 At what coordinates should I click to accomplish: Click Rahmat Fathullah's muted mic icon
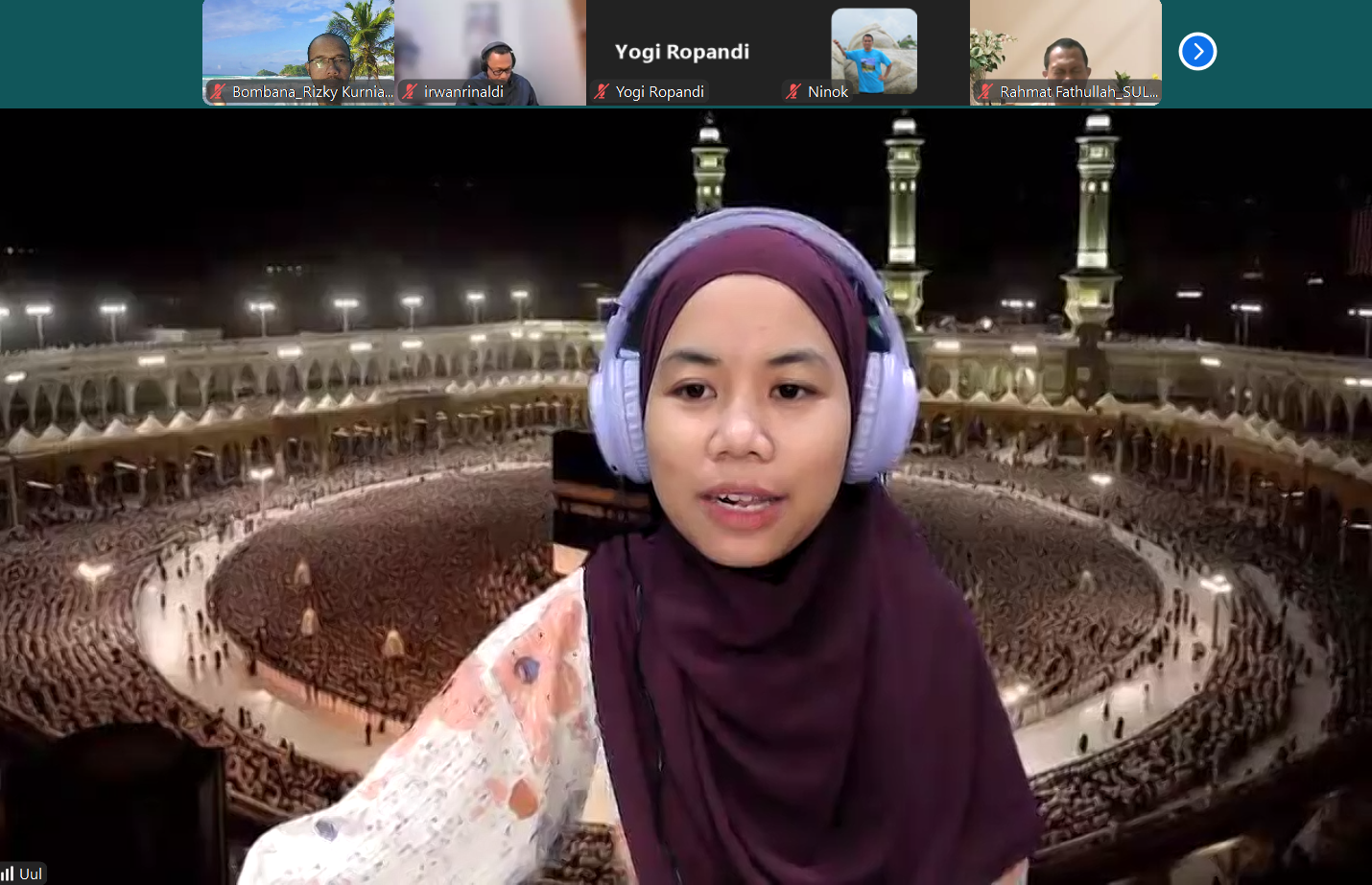[x=985, y=92]
